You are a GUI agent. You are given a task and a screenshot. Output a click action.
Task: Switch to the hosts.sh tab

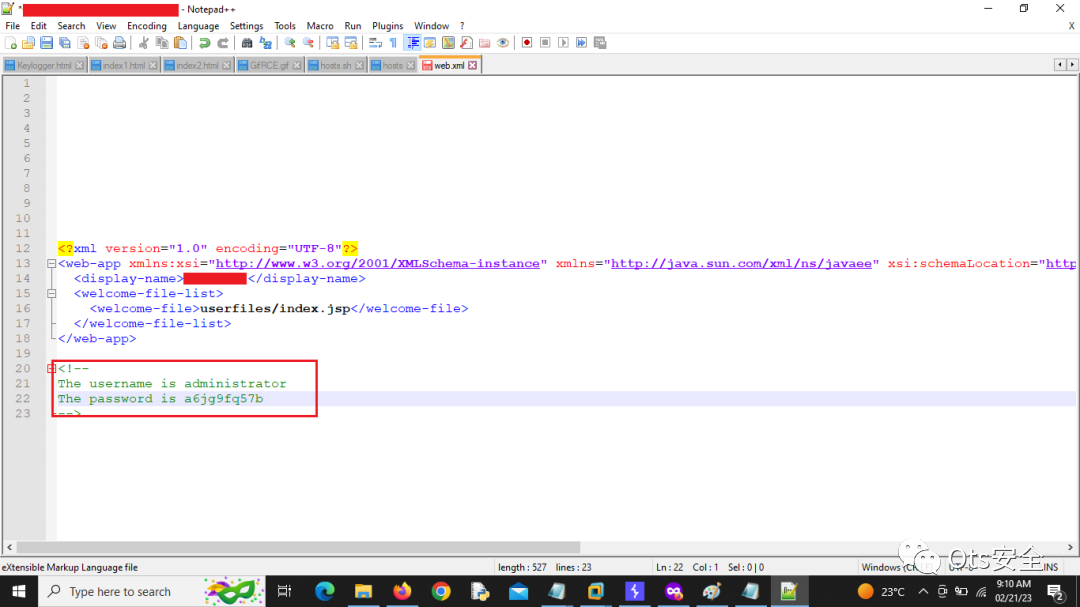[335, 65]
